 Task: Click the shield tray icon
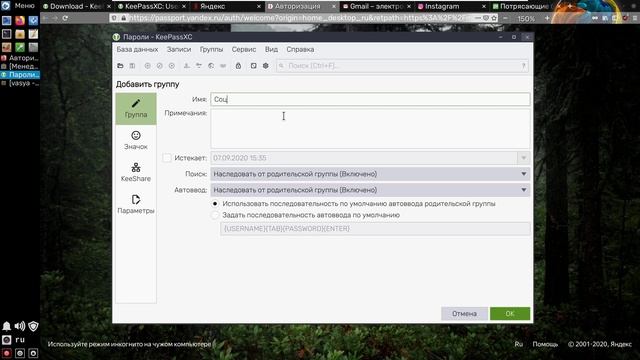33,326
